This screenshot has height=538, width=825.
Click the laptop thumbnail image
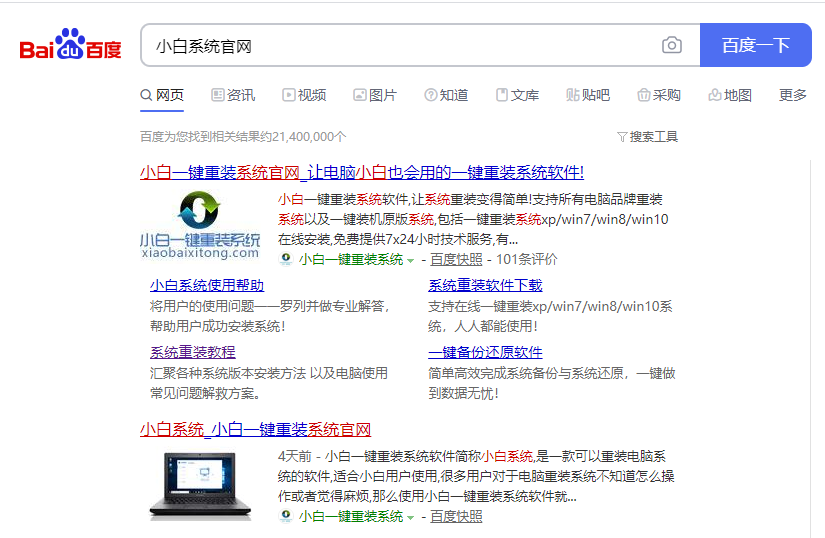tap(200, 485)
